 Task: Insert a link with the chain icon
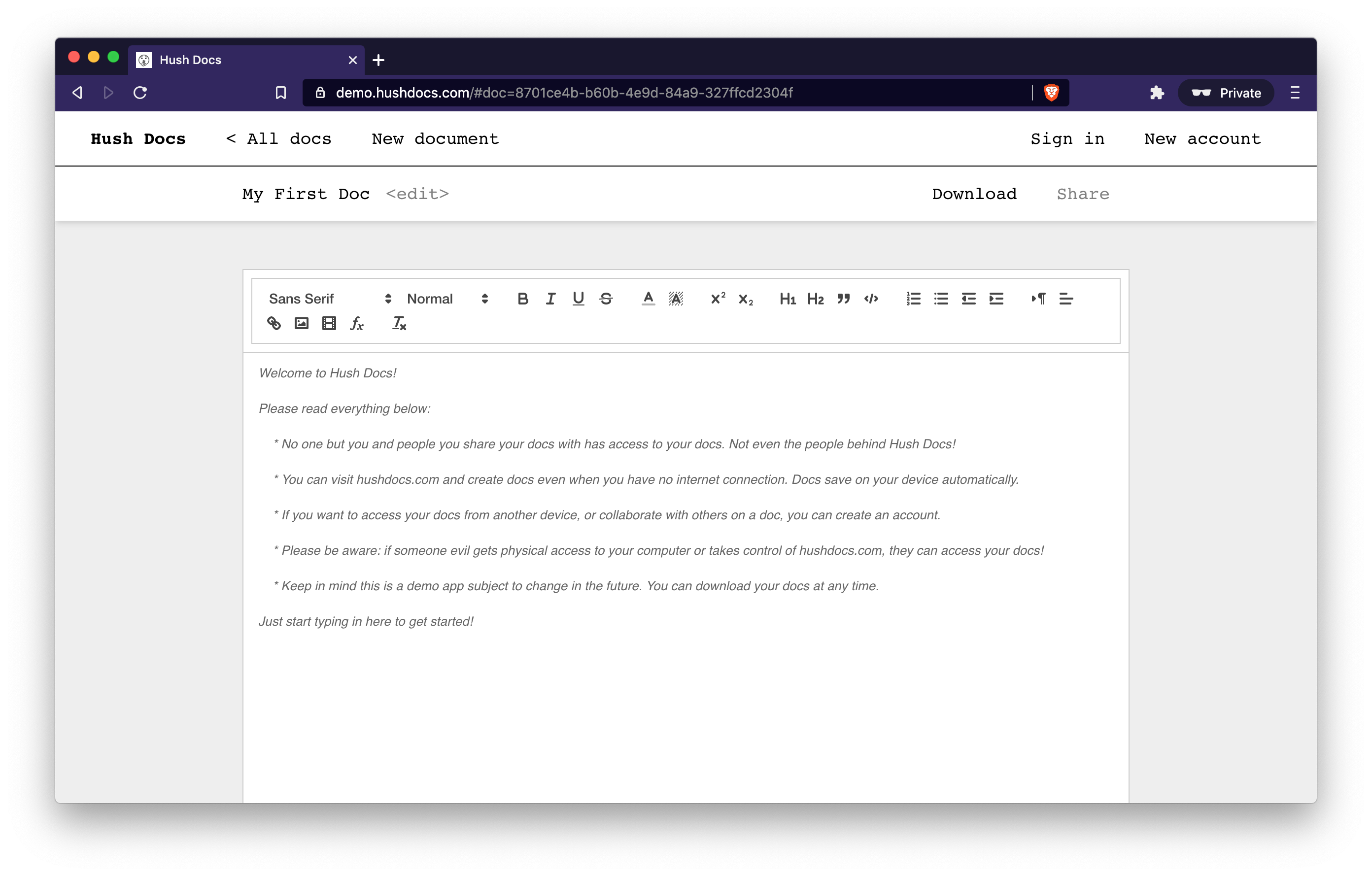tap(274, 324)
